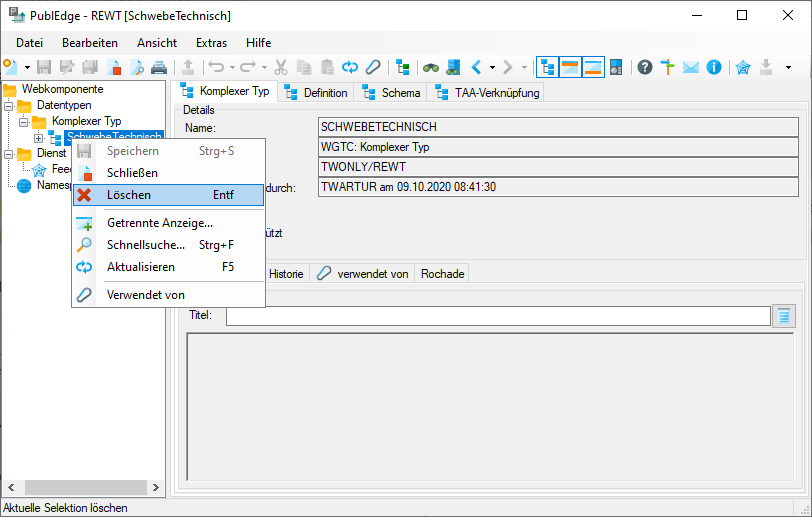Click the blue info circle icon
Viewport: 812px width, 517px height.
pyautogui.click(x=714, y=67)
